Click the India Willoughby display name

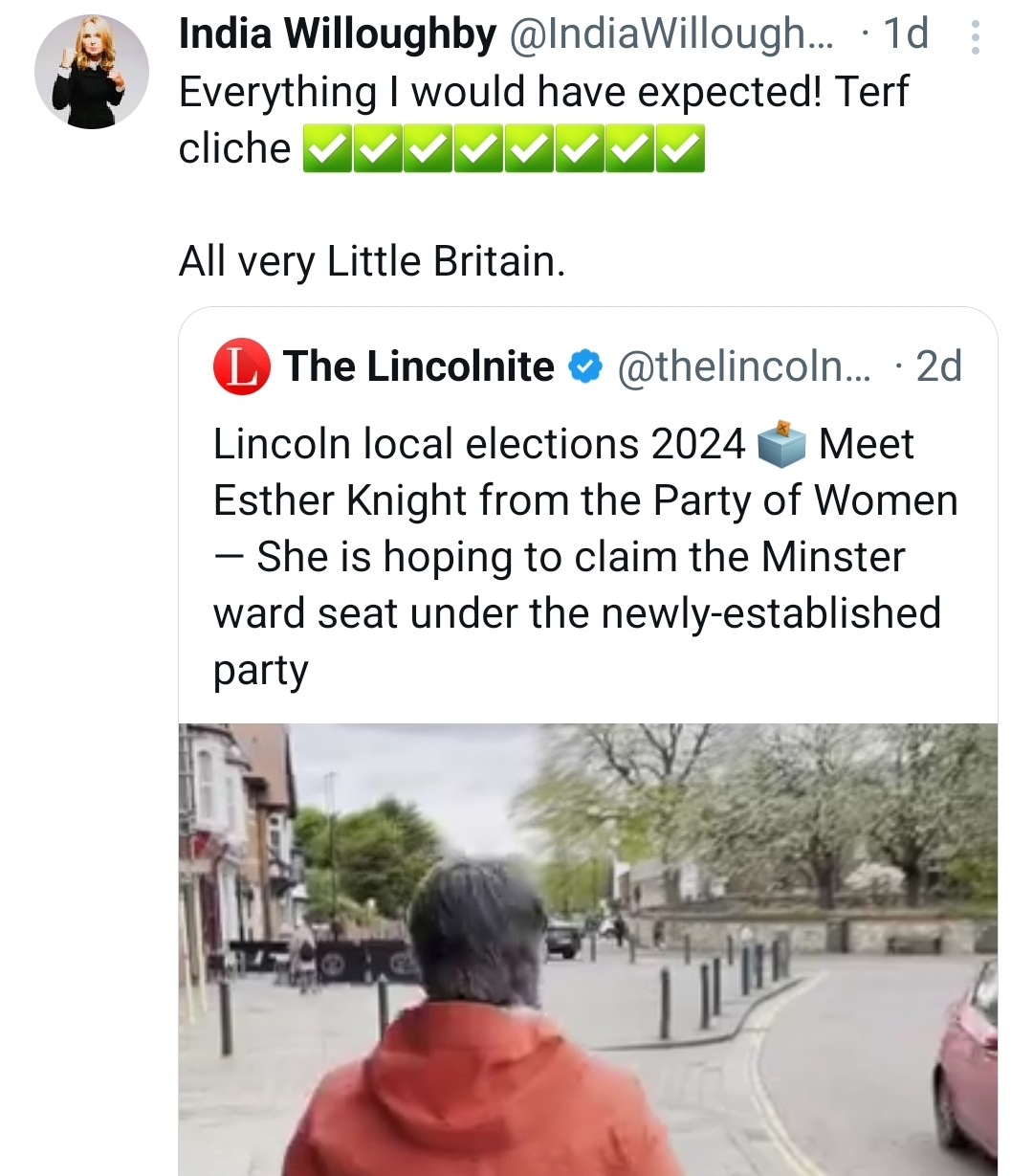(x=338, y=34)
